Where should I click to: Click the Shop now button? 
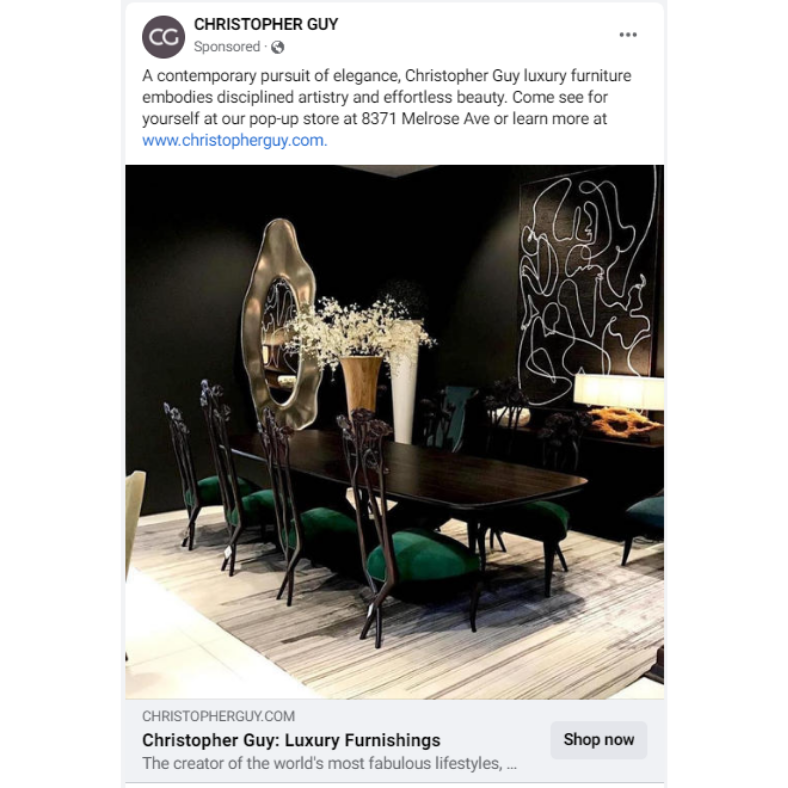coord(599,740)
